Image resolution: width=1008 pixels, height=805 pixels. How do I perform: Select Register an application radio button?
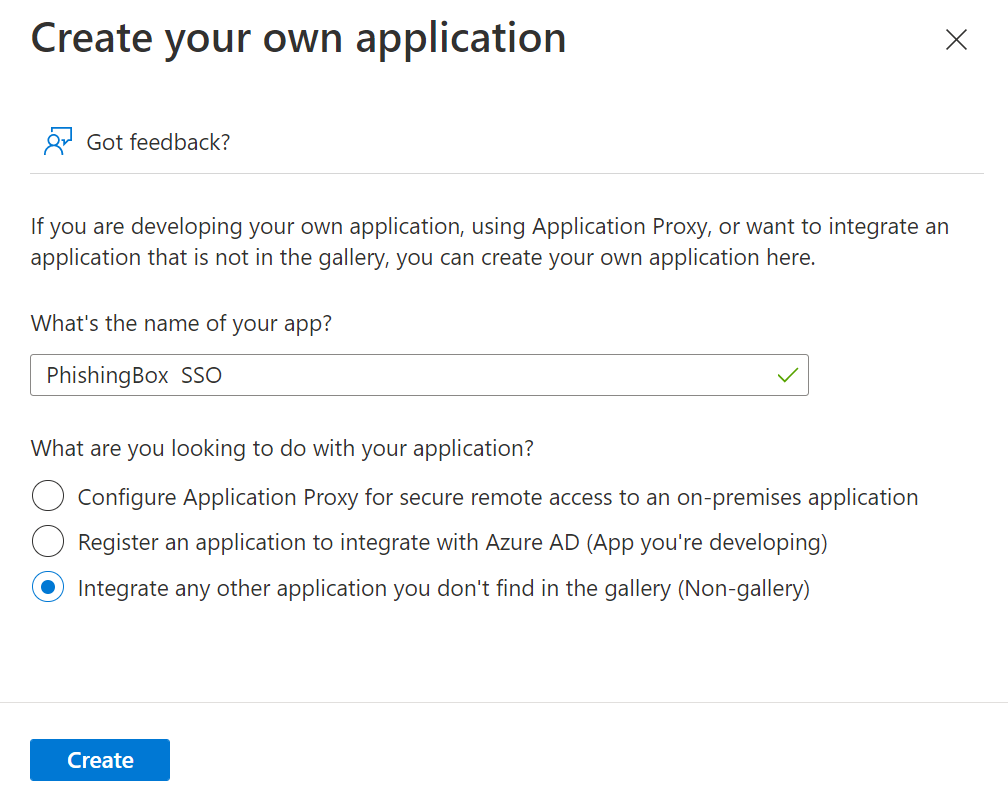coord(48,542)
